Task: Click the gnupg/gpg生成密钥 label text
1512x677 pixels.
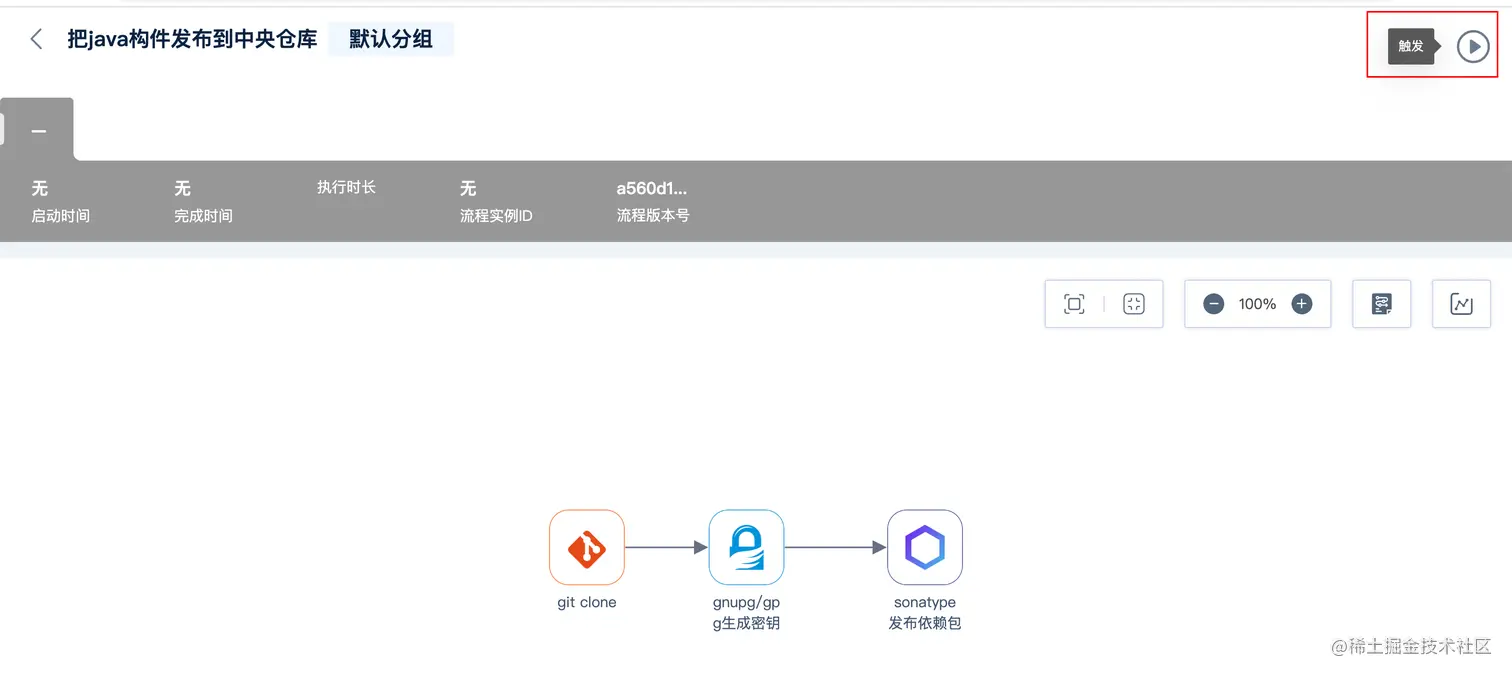Action: pos(746,613)
